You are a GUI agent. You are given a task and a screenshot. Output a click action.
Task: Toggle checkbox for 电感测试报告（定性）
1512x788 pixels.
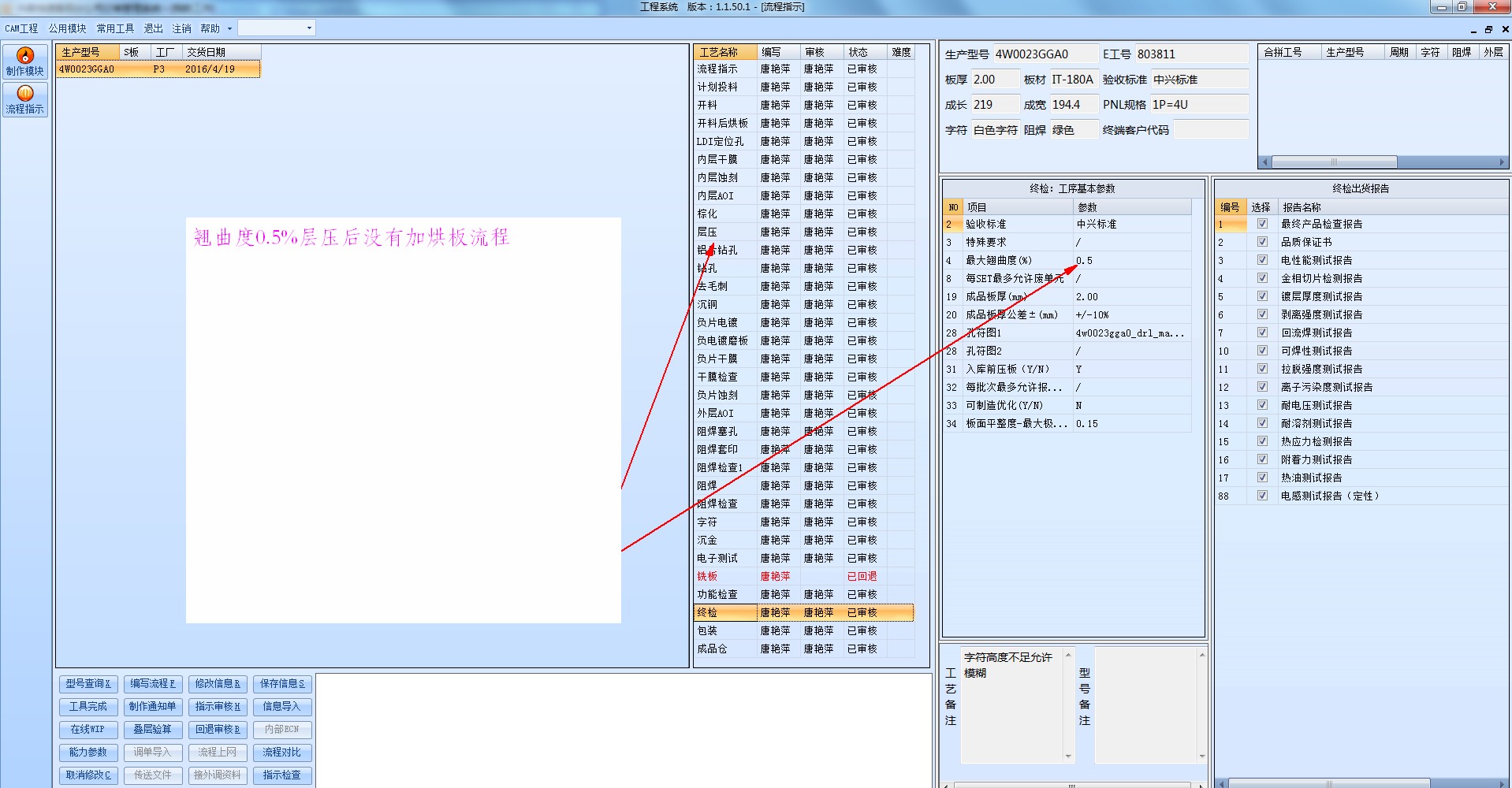tap(1262, 496)
